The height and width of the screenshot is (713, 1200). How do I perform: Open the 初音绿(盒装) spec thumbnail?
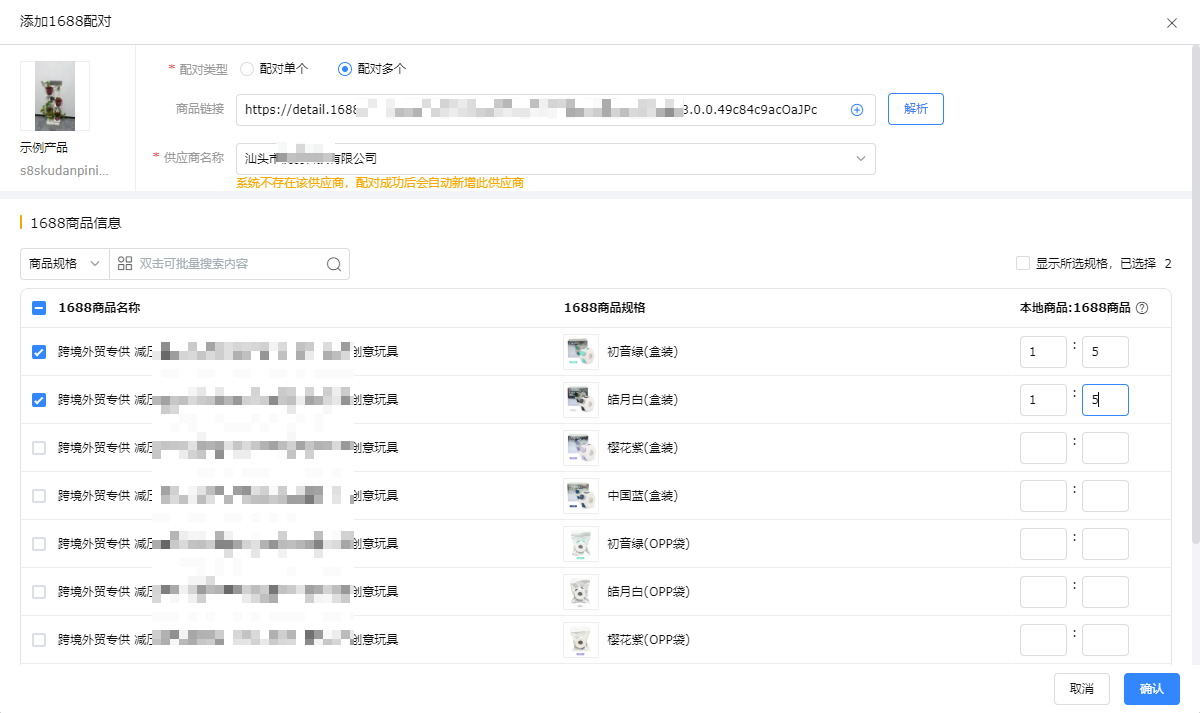pyautogui.click(x=581, y=352)
